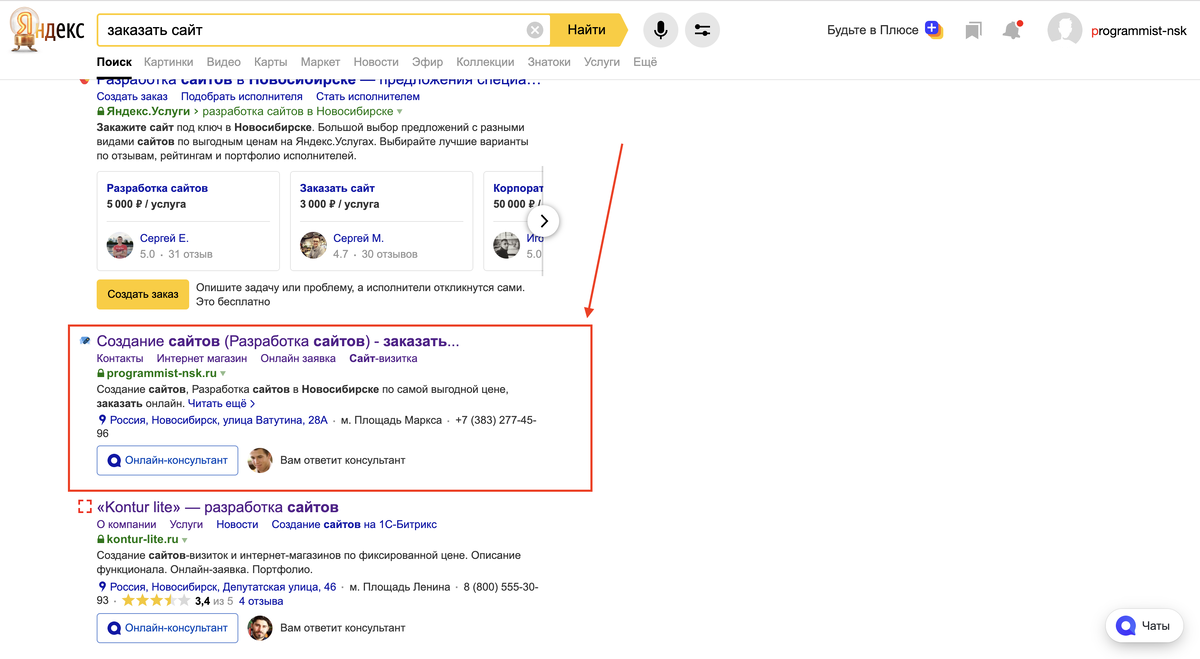This screenshot has height=659, width=1200.
Task: Click the Сергей Е. avatar photo
Action: (x=120, y=246)
